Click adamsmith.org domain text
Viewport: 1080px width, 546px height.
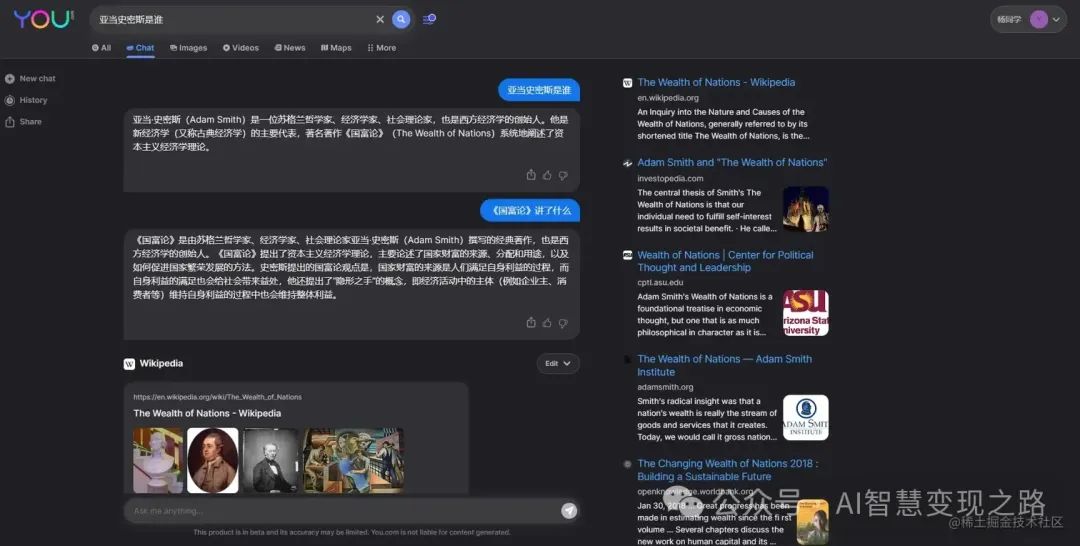pos(665,387)
